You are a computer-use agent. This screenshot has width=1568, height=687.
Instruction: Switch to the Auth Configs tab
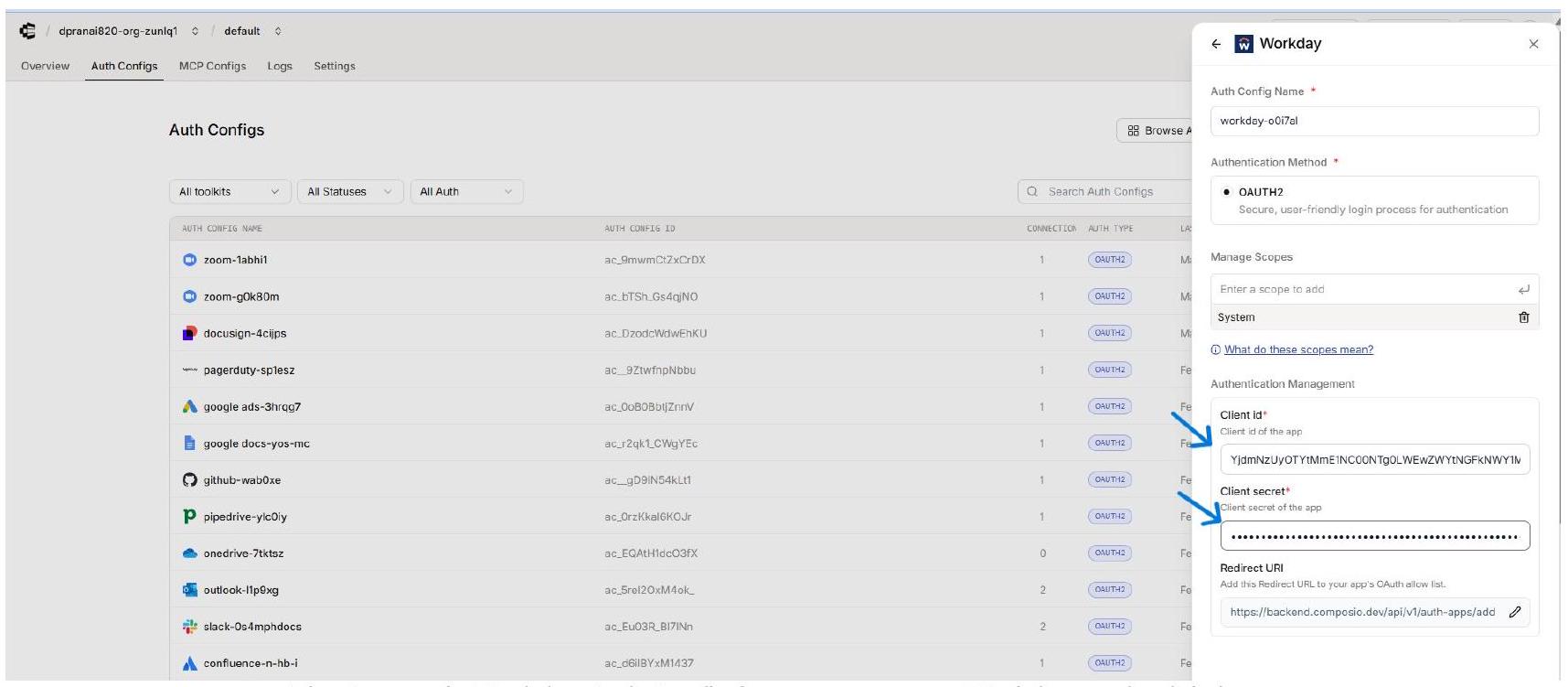(x=124, y=66)
